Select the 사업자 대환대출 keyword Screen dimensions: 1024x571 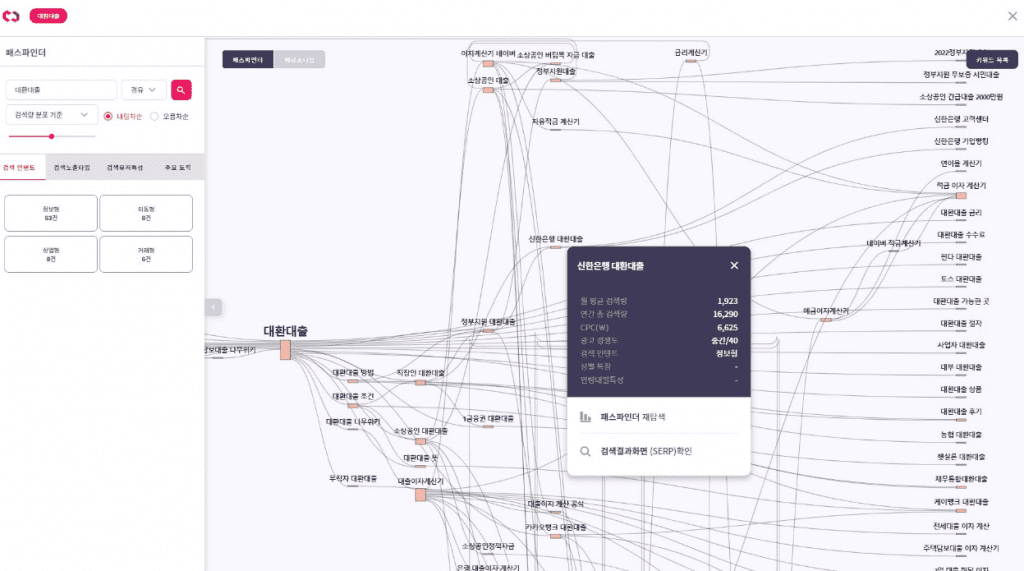(961, 345)
